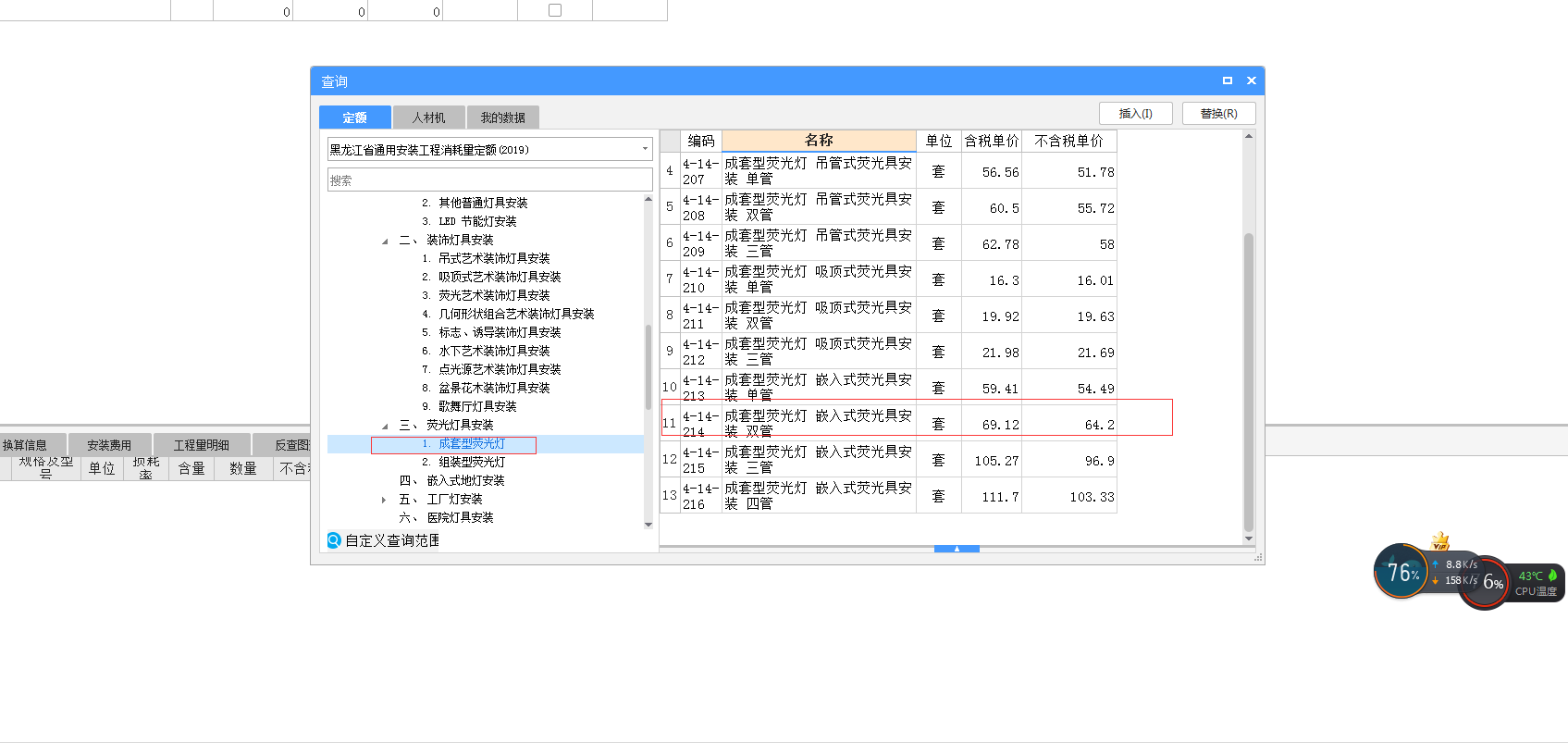Open 自定义查询范围 link
The width and height of the screenshot is (1568, 743).
(x=392, y=540)
